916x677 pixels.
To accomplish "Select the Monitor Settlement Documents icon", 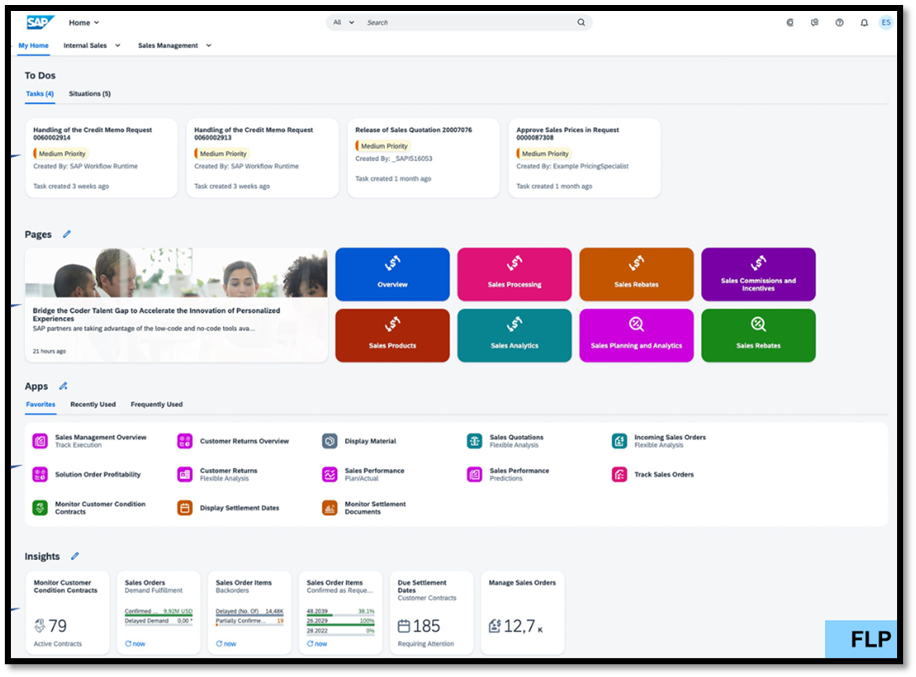I will tap(330, 508).
